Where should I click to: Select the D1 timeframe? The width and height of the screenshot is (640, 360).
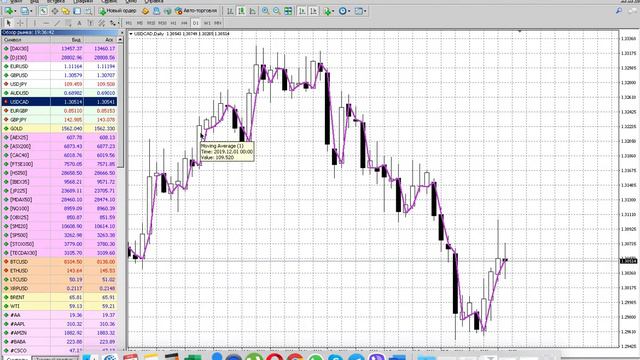196,23
